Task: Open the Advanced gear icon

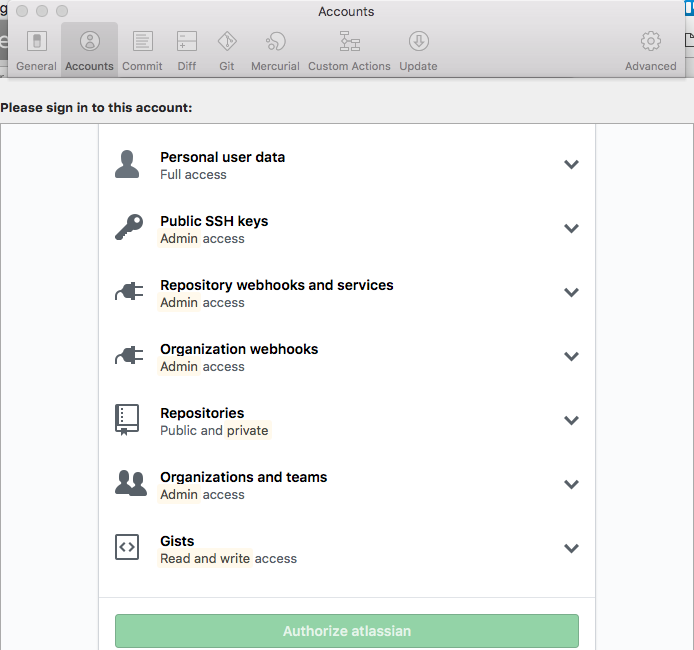Action: pos(651,42)
